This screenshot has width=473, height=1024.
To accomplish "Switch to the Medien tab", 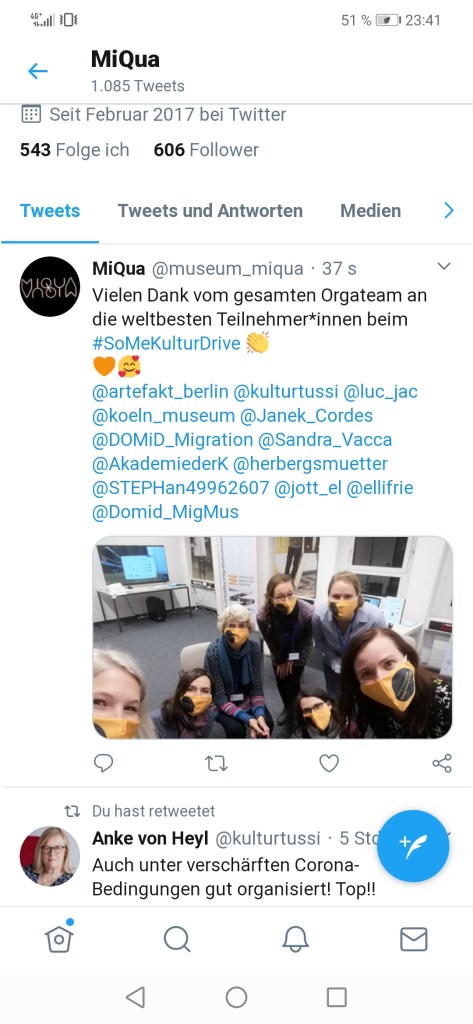I will pyautogui.click(x=370, y=211).
